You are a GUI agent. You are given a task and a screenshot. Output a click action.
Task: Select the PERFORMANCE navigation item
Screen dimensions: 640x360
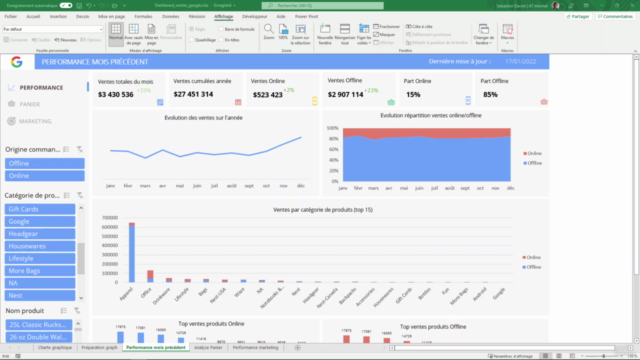[41, 88]
